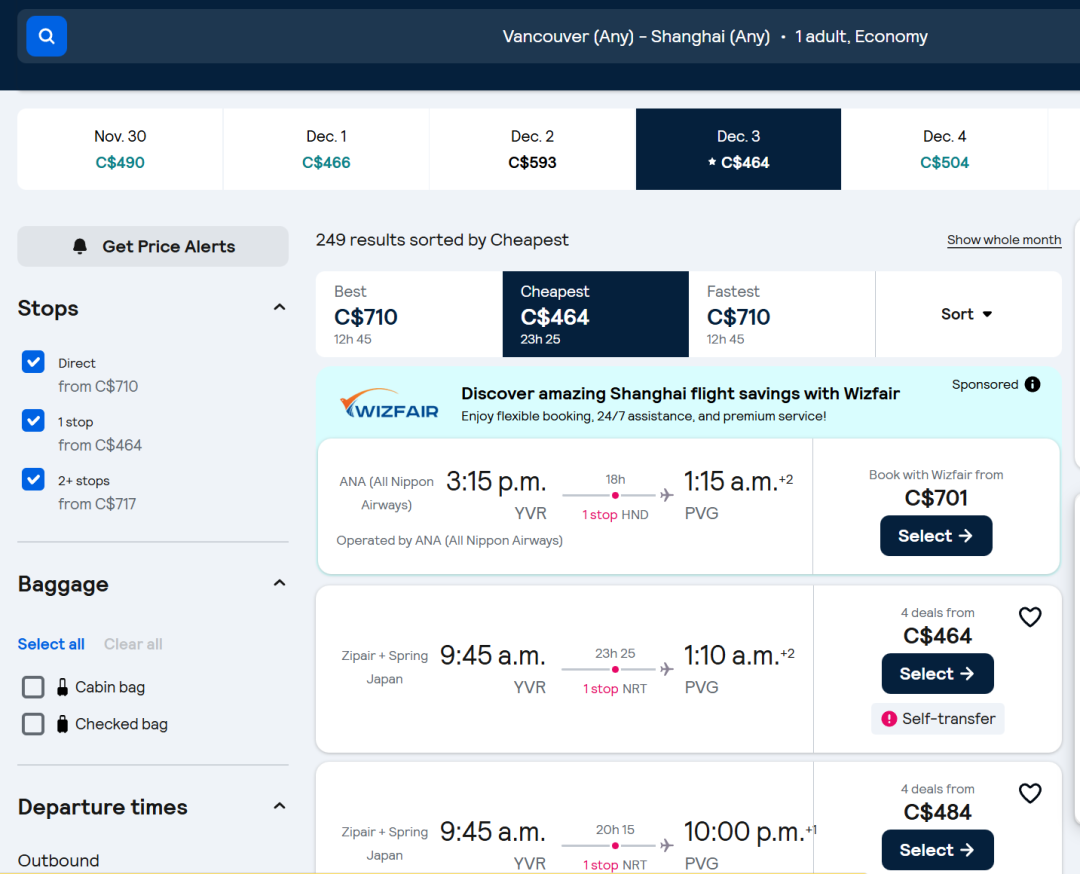This screenshot has width=1080, height=874.
Task: Click the Self-transfer warning badge
Action: [x=937, y=718]
